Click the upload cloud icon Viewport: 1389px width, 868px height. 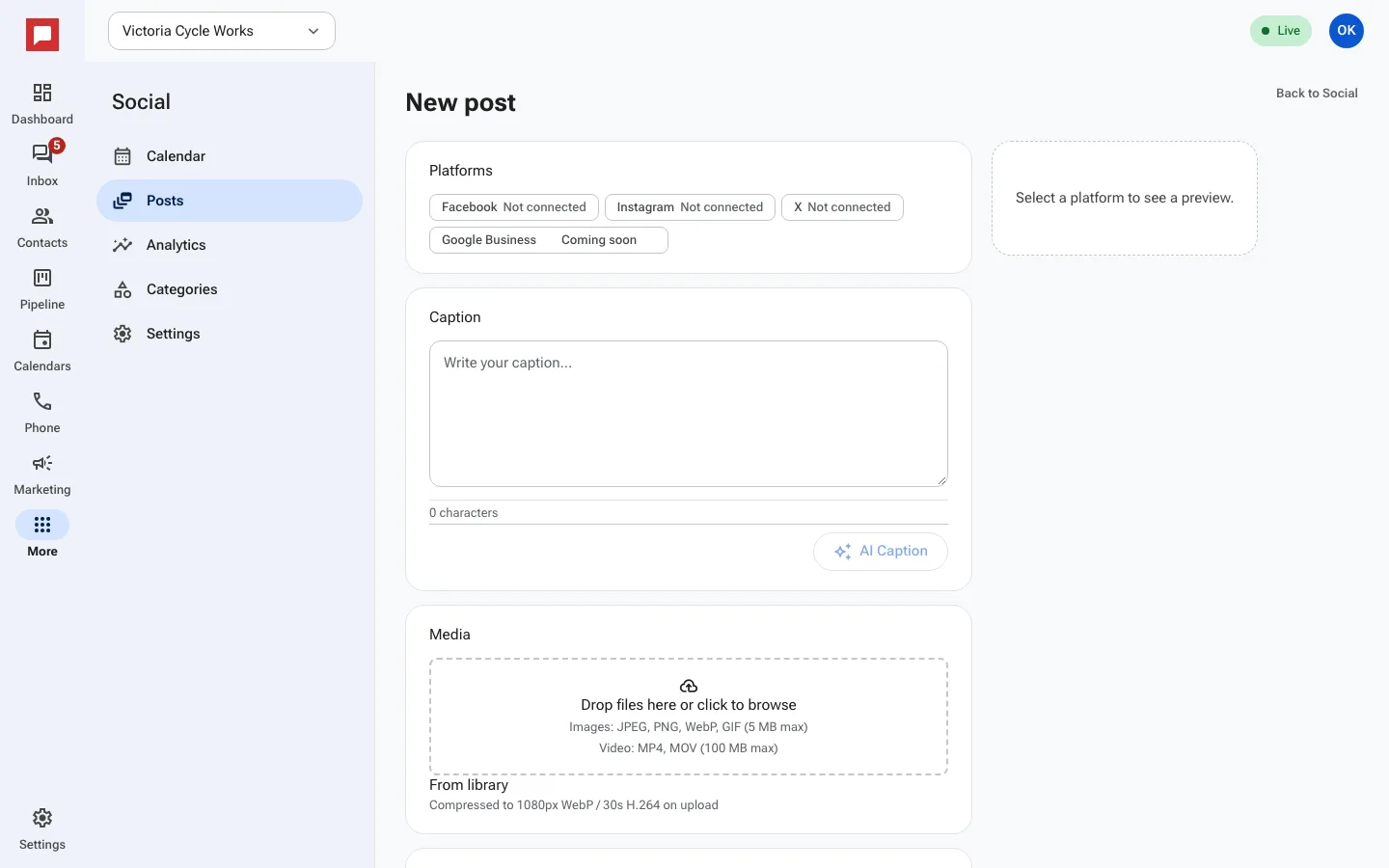(689, 687)
